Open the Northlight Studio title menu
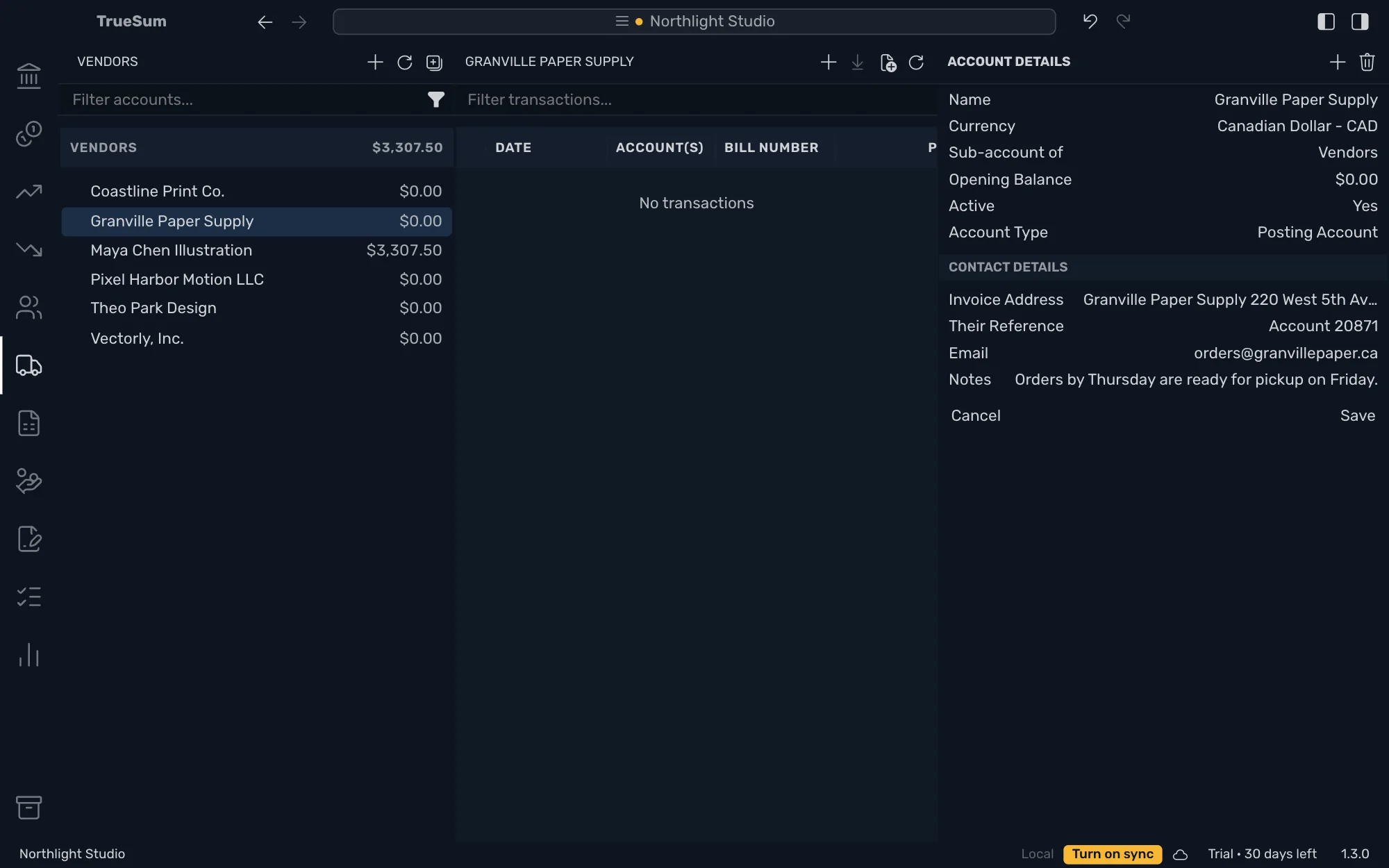The image size is (1389, 868). click(694, 22)
